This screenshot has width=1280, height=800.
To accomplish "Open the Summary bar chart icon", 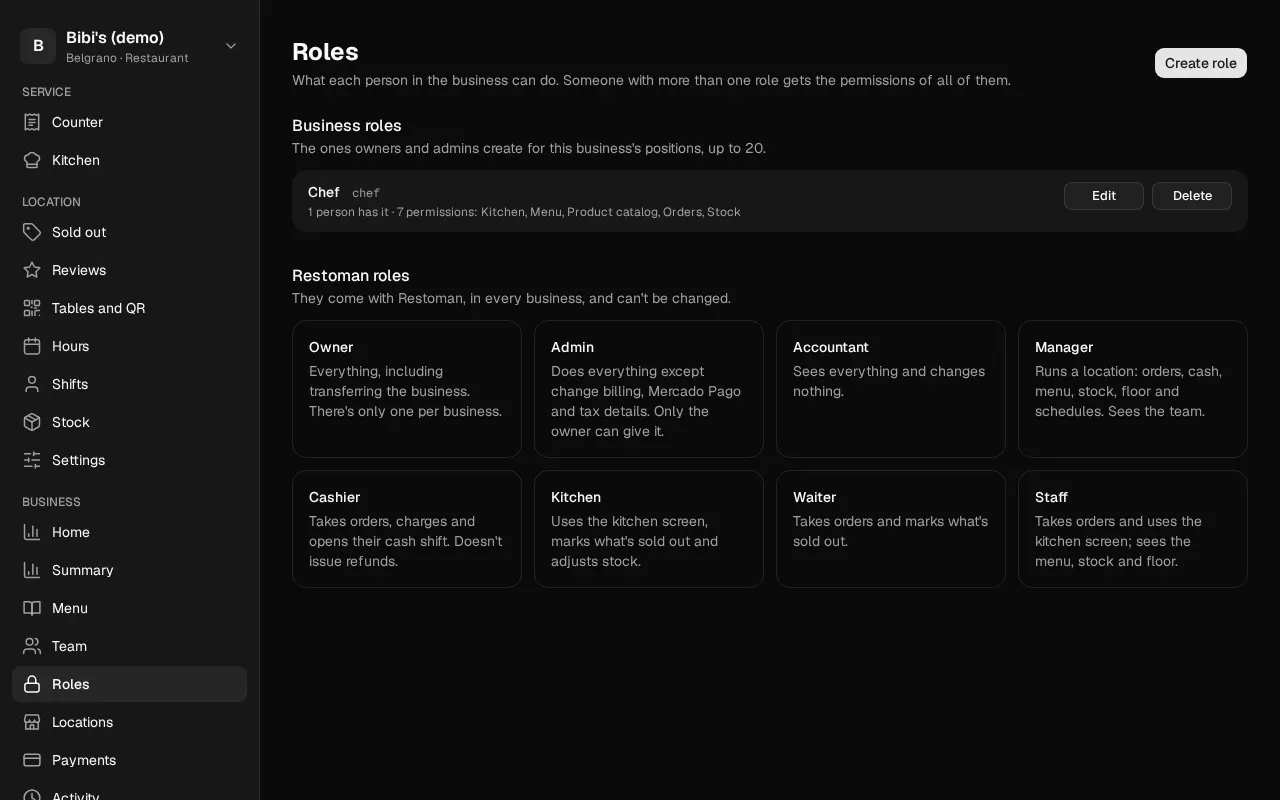I will pyautogui.click(x=32, y=570).
